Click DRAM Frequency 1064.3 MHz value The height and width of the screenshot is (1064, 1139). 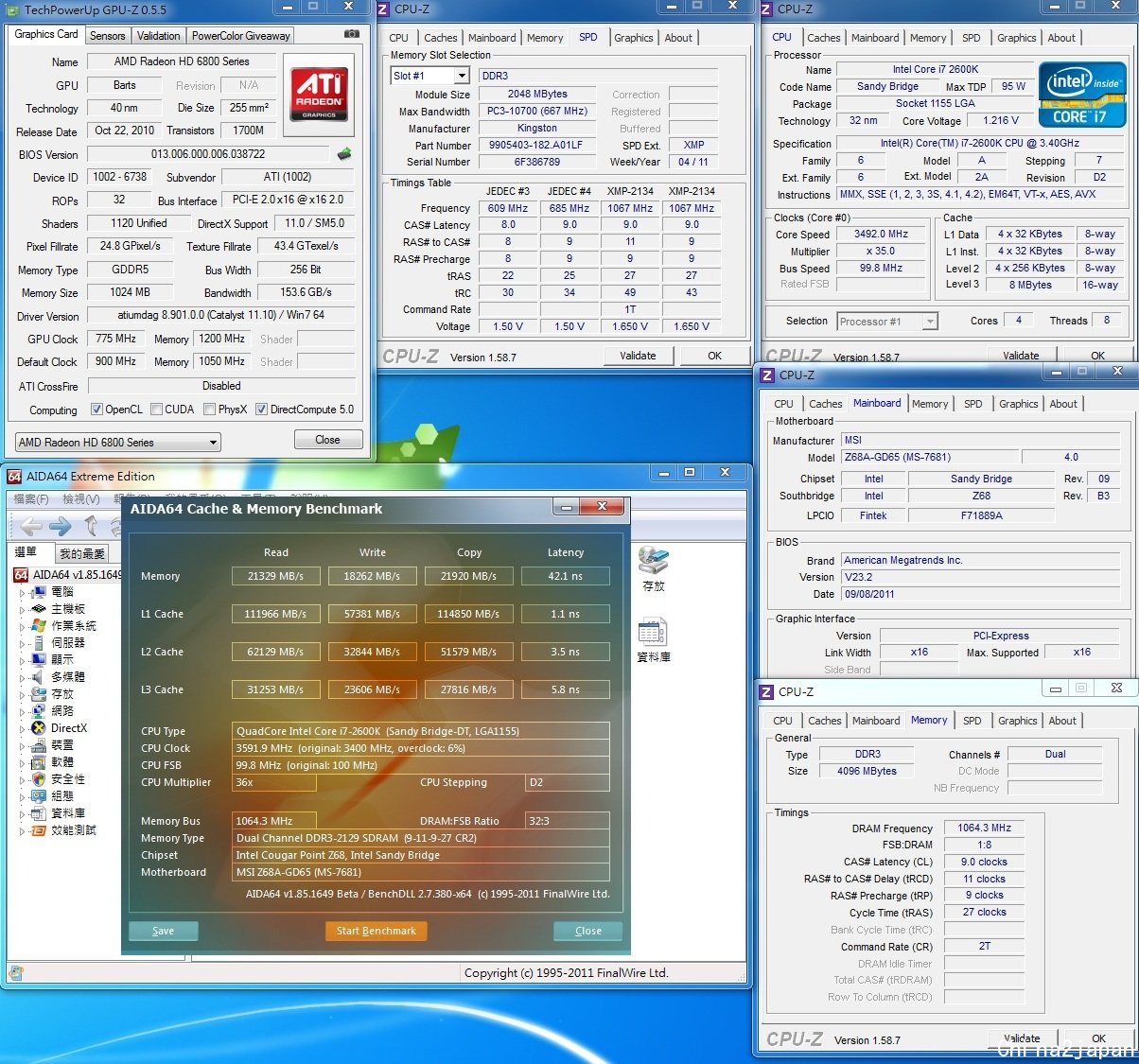coord(984,829)
